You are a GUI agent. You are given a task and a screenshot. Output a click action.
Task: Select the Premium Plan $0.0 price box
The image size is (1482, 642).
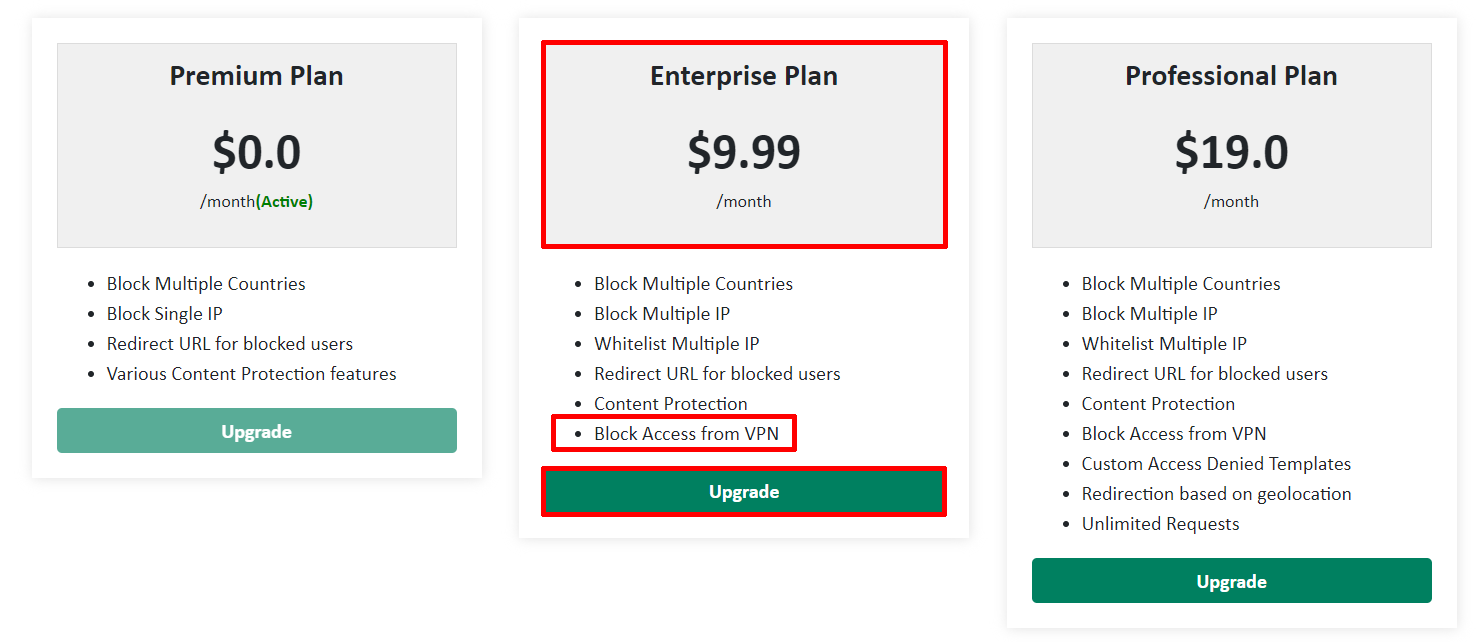point(257,145)
